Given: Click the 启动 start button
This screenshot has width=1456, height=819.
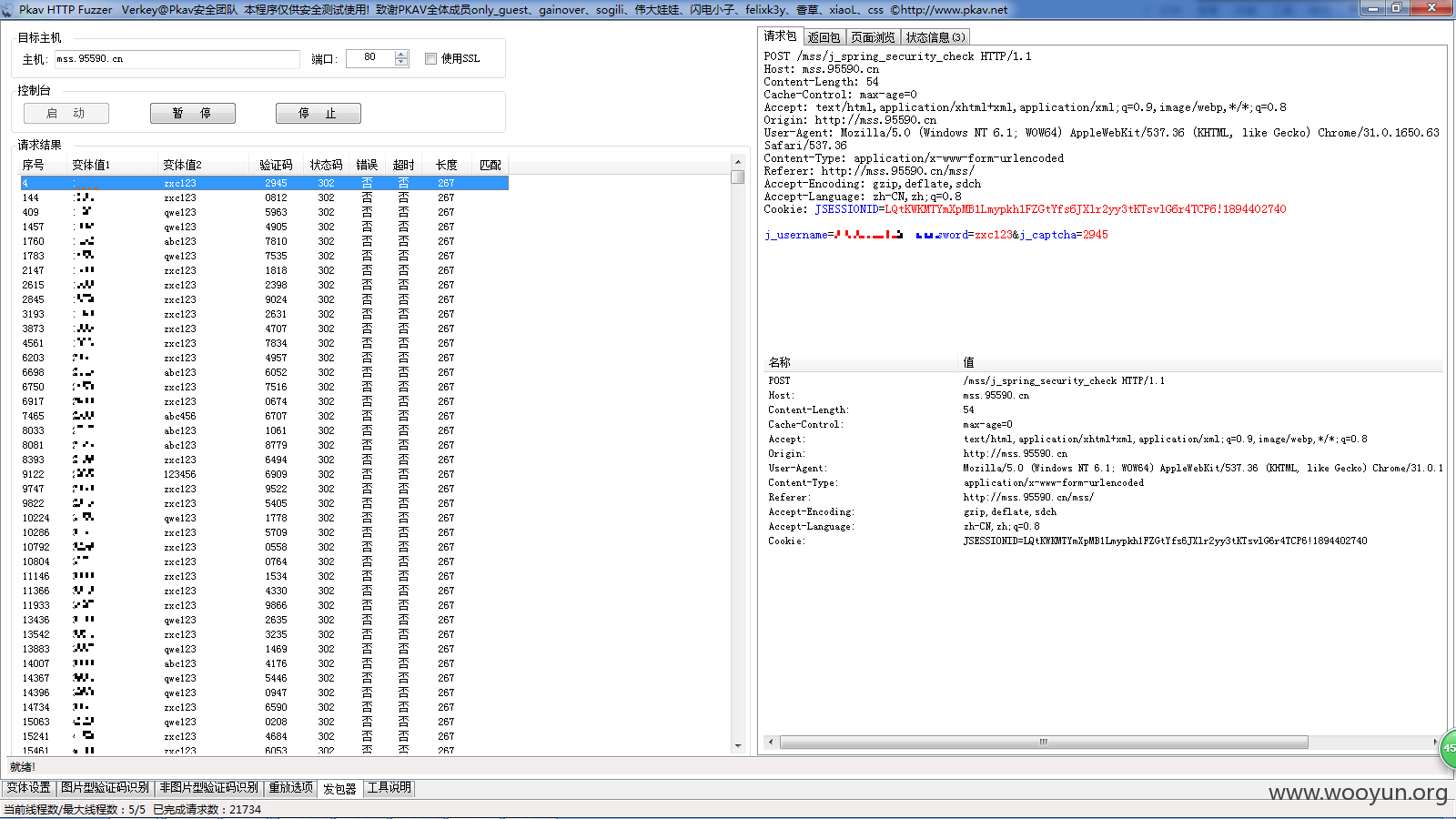Looking at the screenshot, I should coord(66,113).
